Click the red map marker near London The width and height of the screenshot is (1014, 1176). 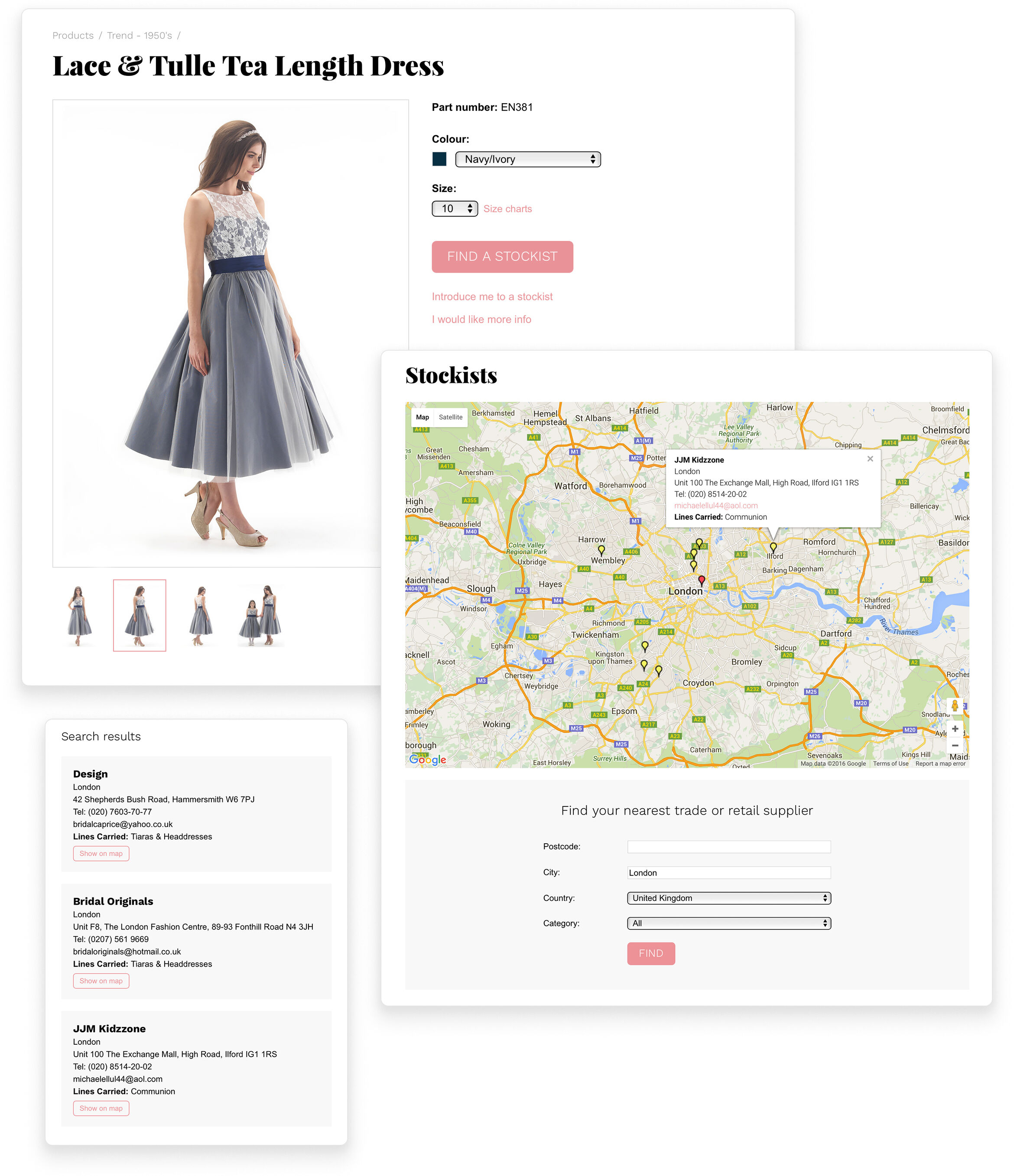pos(701,579)
